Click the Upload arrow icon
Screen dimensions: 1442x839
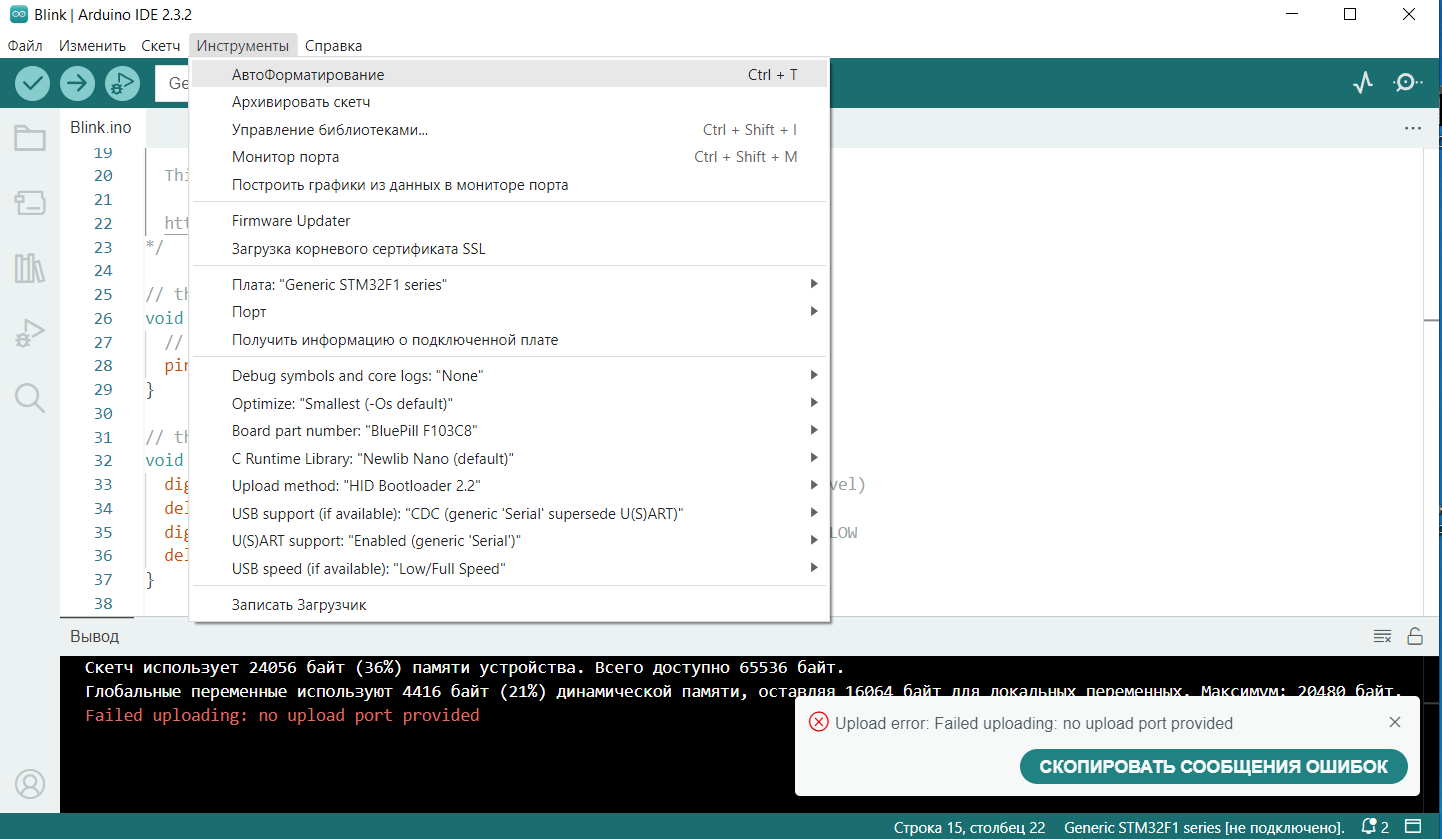click(x=77, y=83)
